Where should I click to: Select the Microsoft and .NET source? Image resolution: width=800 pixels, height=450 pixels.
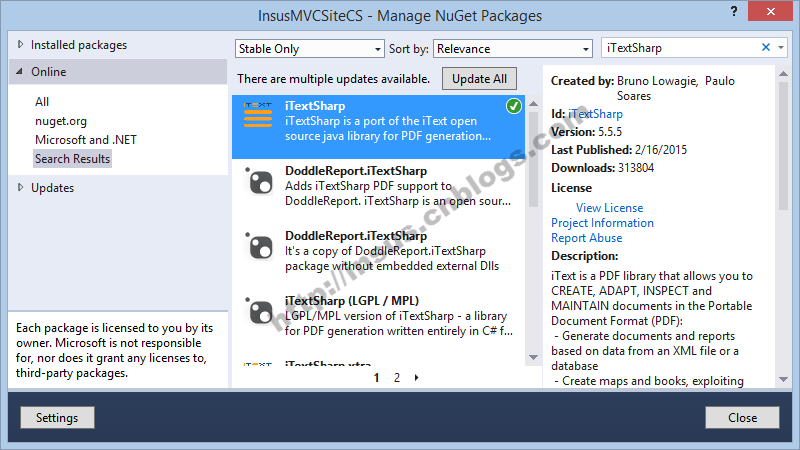tap(86, 140)
